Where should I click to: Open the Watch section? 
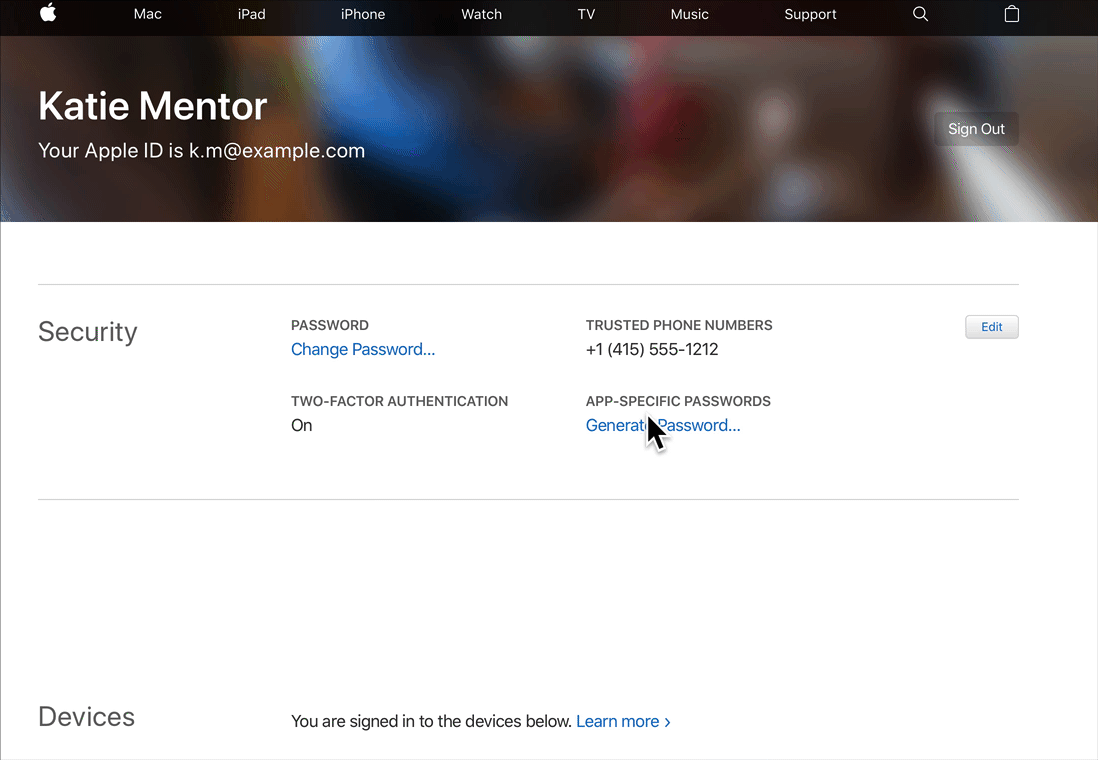[481, 14]
